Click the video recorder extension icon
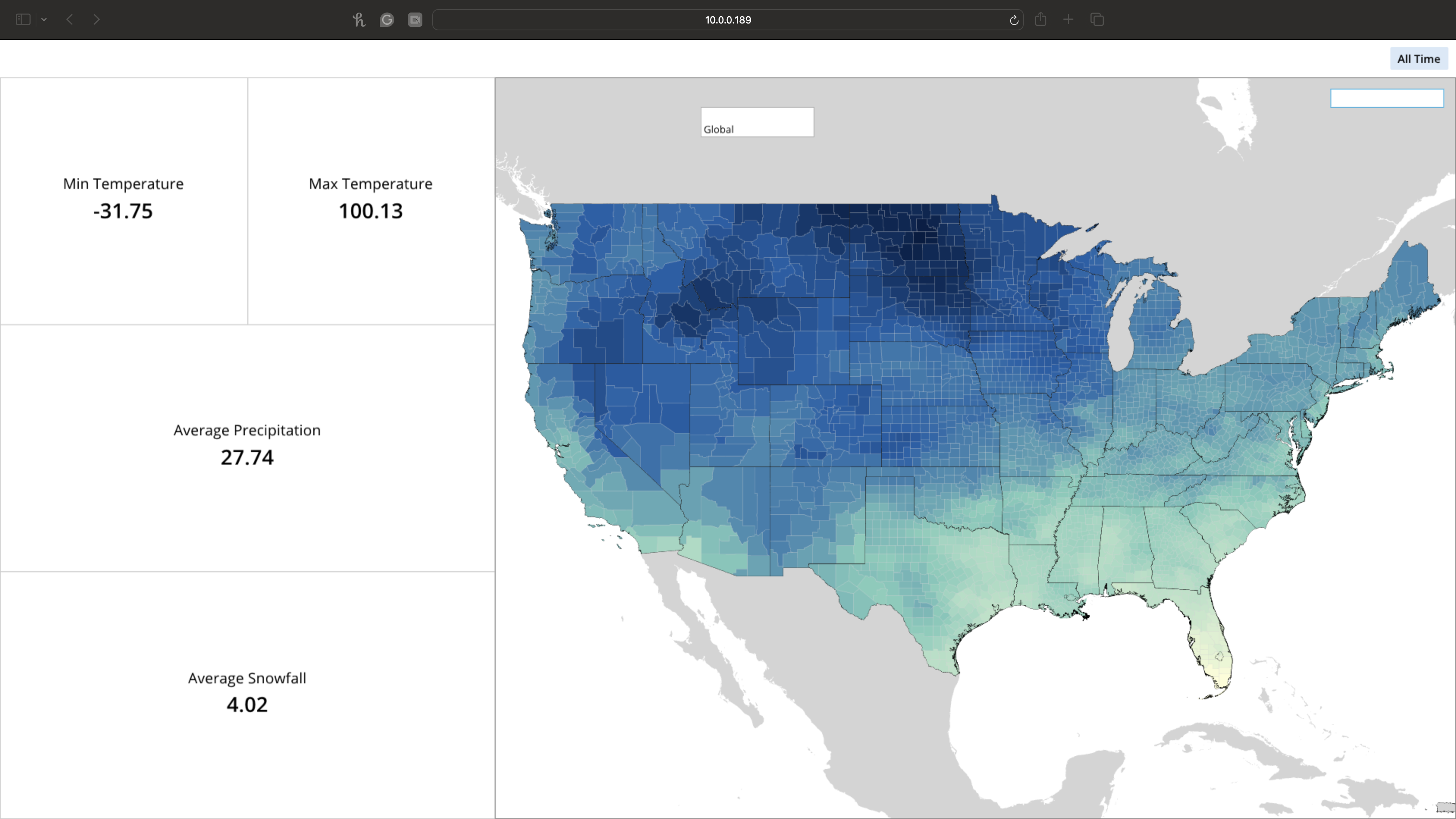1456x819 pixels. click(415, 20)
